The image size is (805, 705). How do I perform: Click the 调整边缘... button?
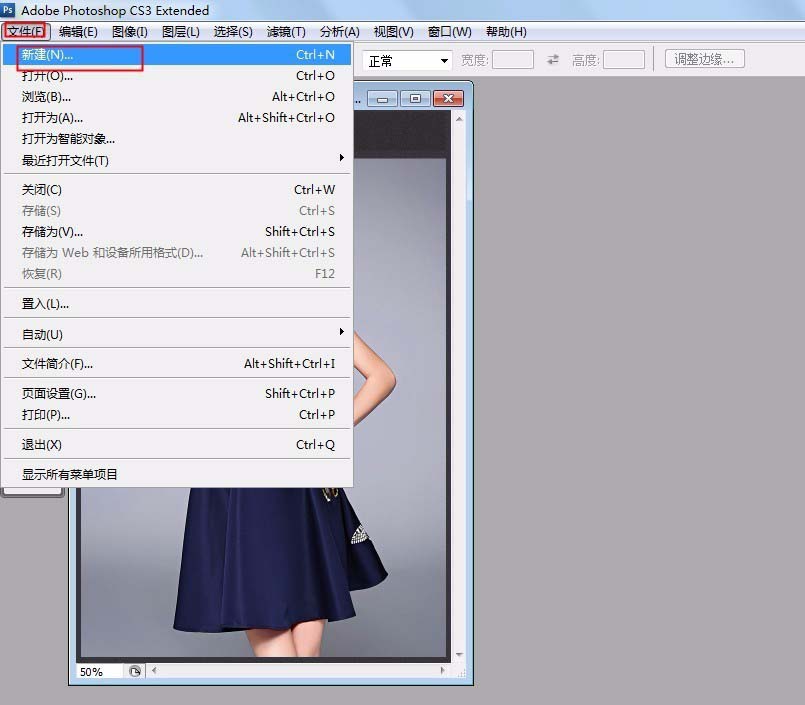point(705,59)
